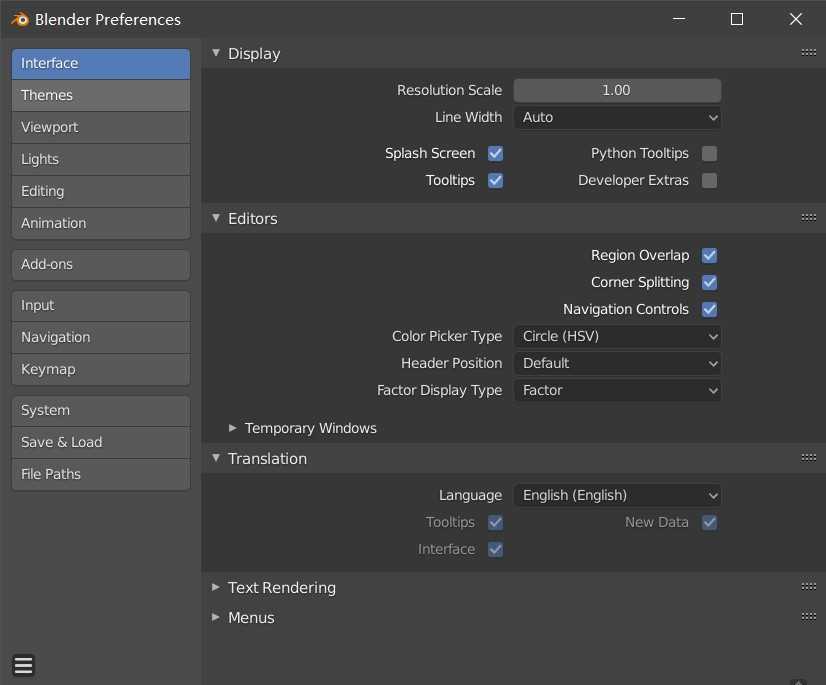Collapse the Editors panel
Viewport: 826px width, 685px height.
(215, 218)
